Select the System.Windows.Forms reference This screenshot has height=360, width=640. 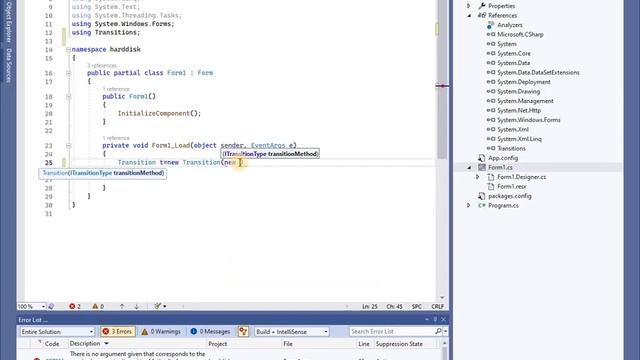(x=529, y=120)
